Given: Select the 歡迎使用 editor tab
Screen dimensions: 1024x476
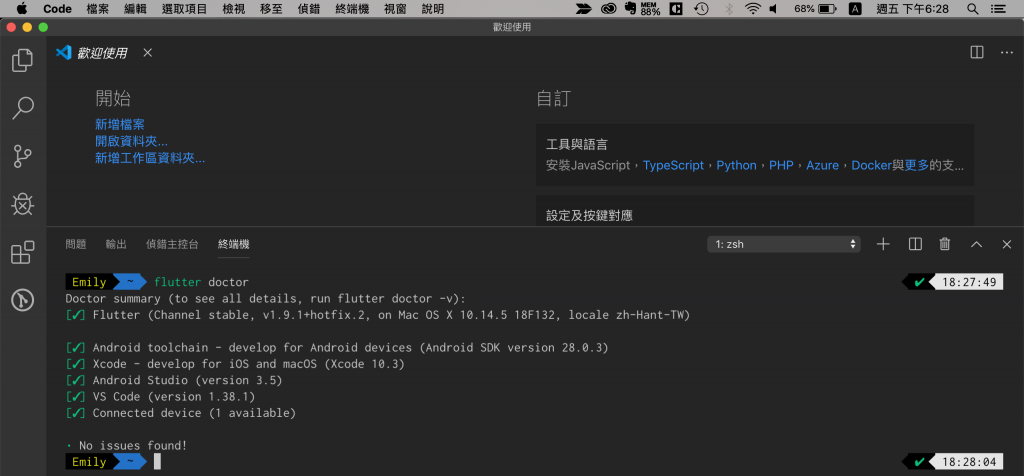Looking at the screenshot, I should coord(102,53).
